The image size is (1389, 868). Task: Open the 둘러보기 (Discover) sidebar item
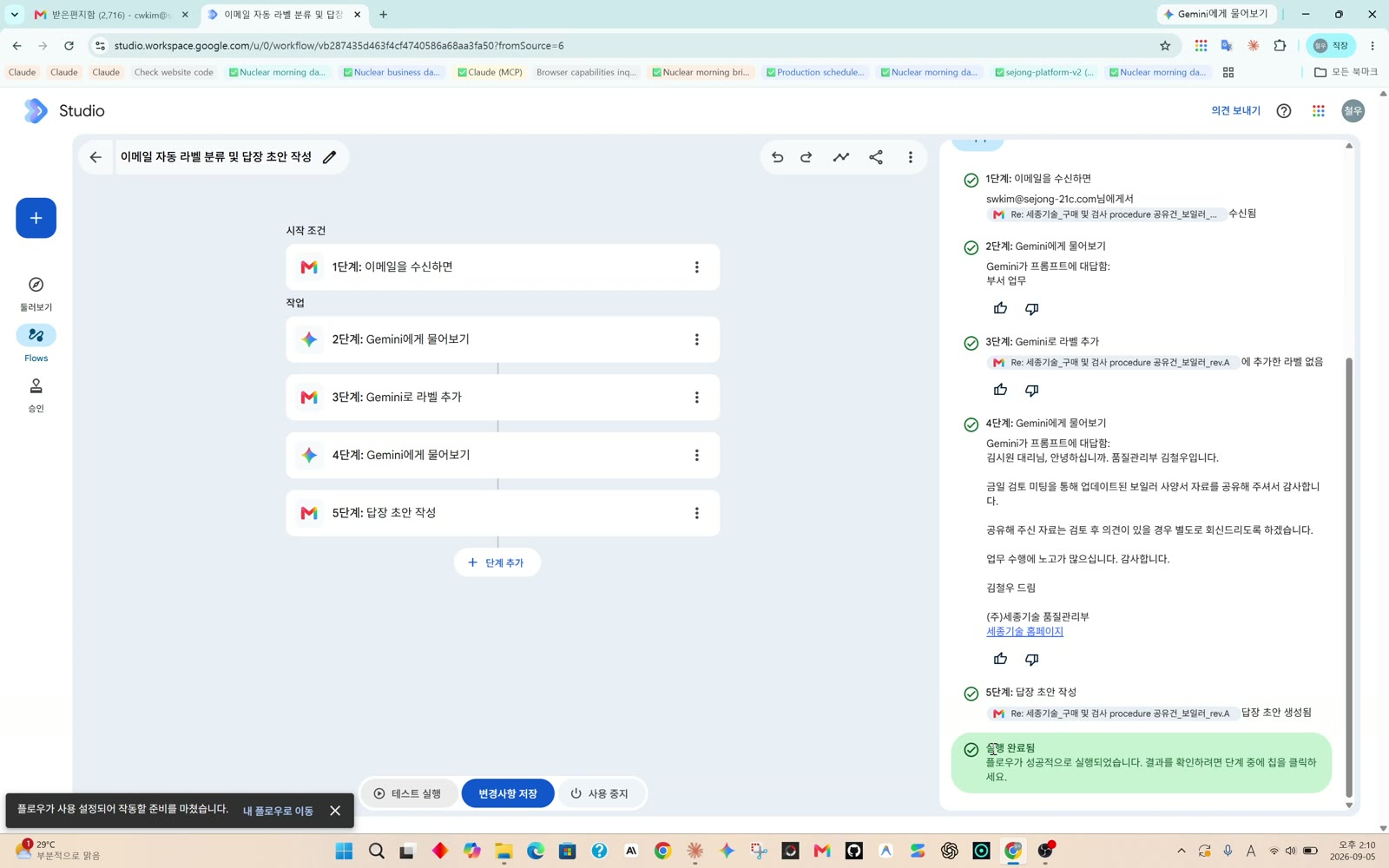(x=36, y=294)
